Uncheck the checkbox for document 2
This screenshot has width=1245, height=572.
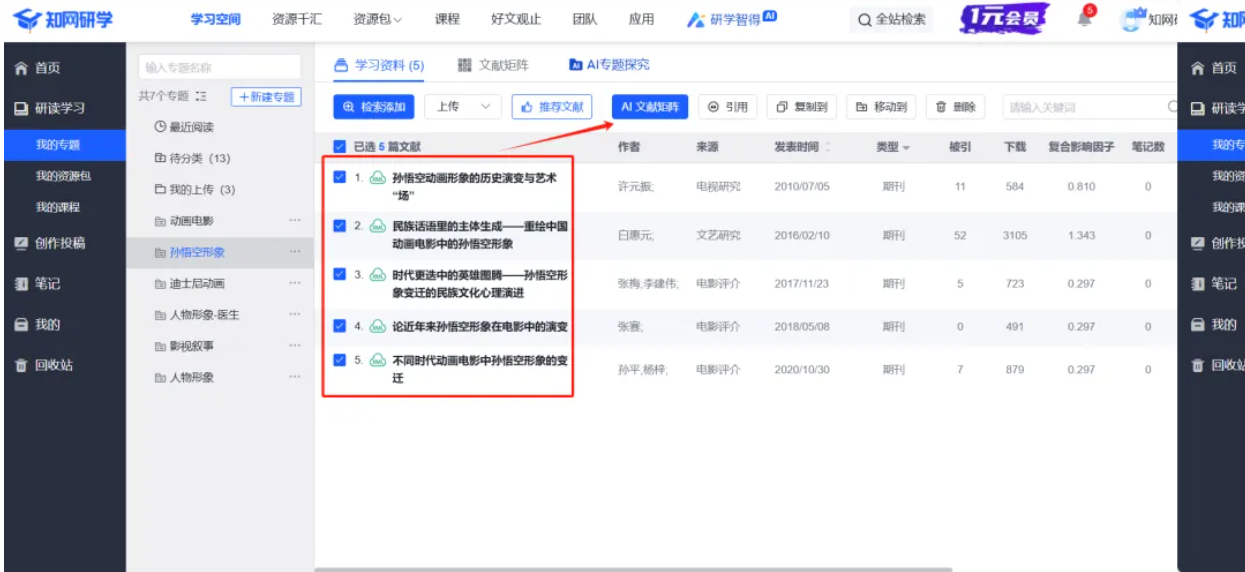pyautogui.click(x=340, y=226)
